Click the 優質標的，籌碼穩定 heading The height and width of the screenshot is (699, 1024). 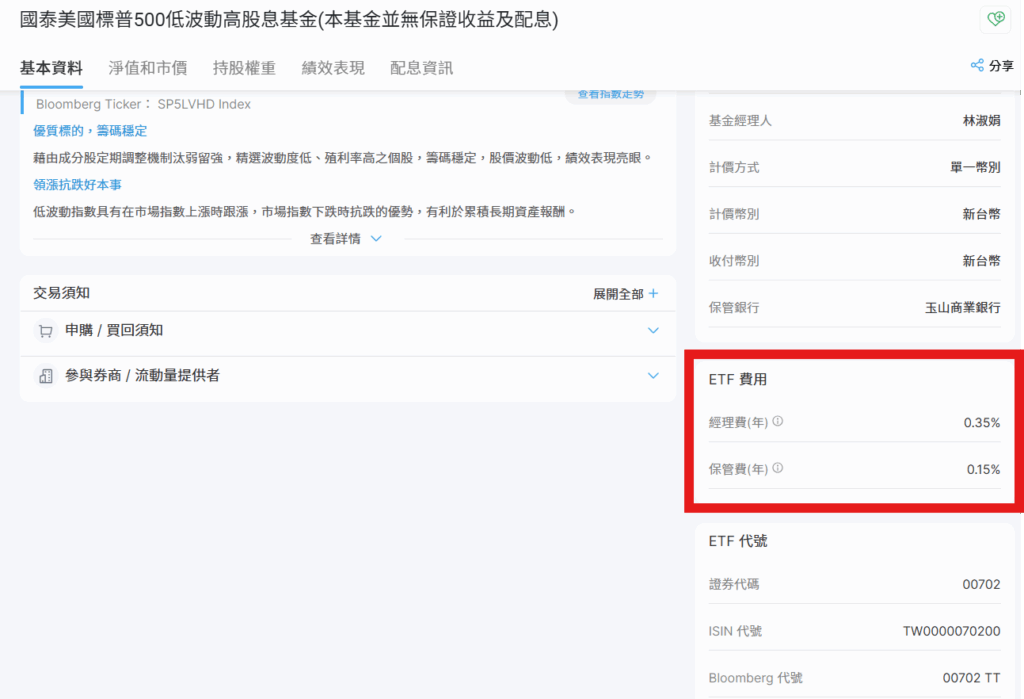point(90,131)
